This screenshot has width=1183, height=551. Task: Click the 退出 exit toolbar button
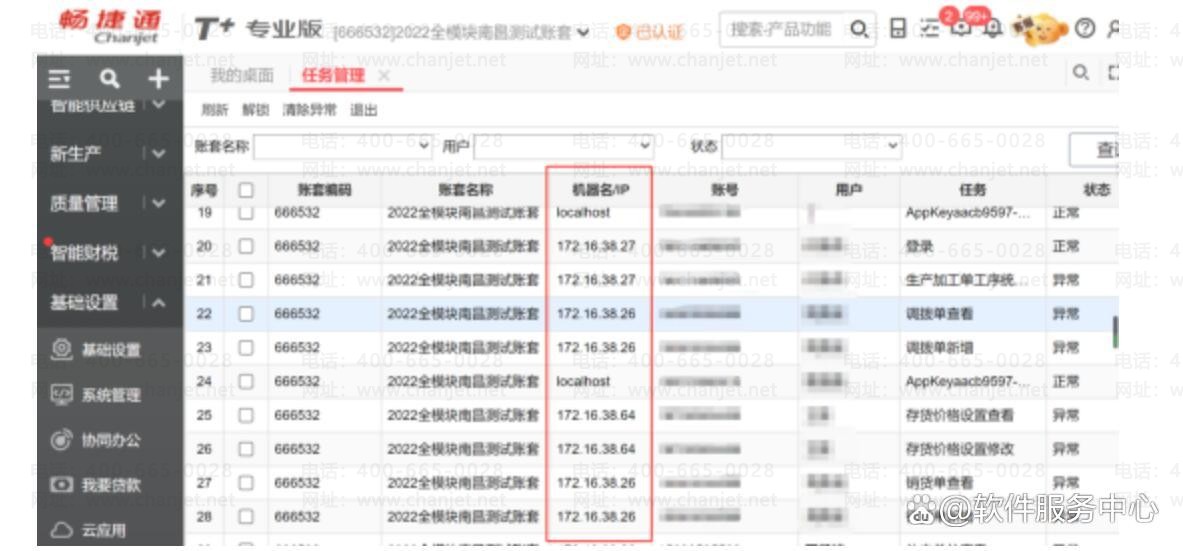(364, 110)
